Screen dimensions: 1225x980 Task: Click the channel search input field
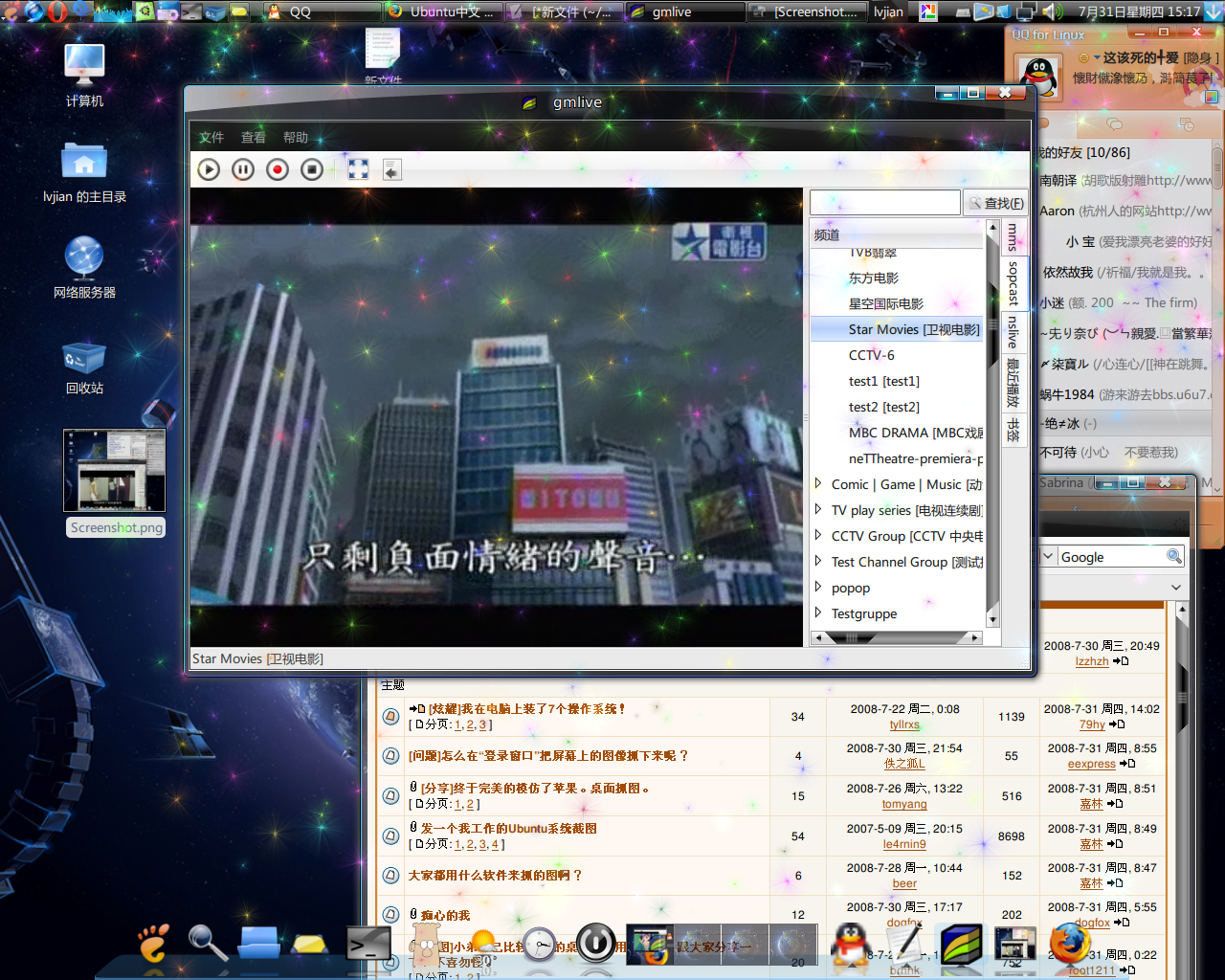[x=884, y=203]
